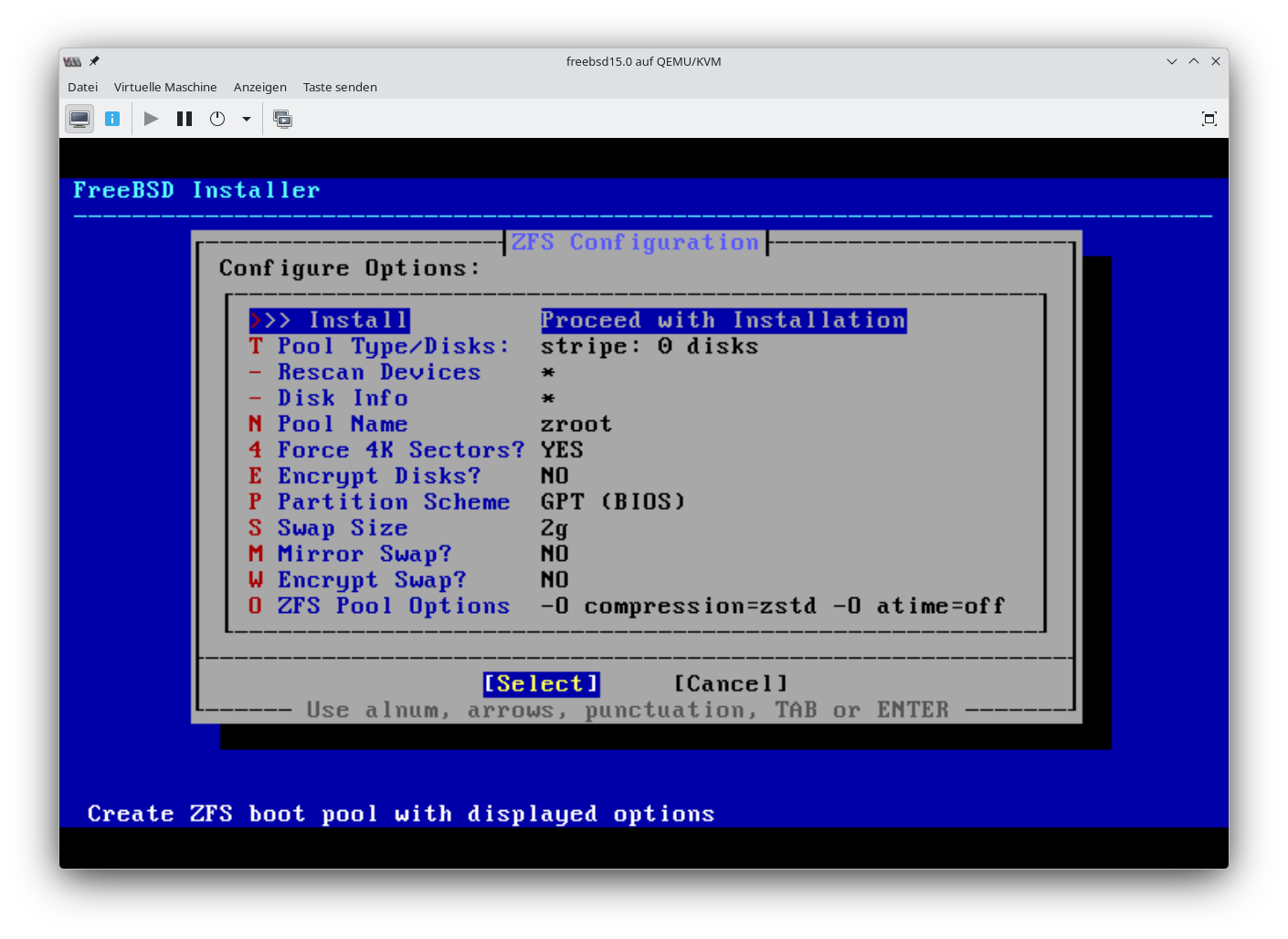Select the Pool Type/Disks option
This screenshot has width=1288, height=939.
(393, 346)
